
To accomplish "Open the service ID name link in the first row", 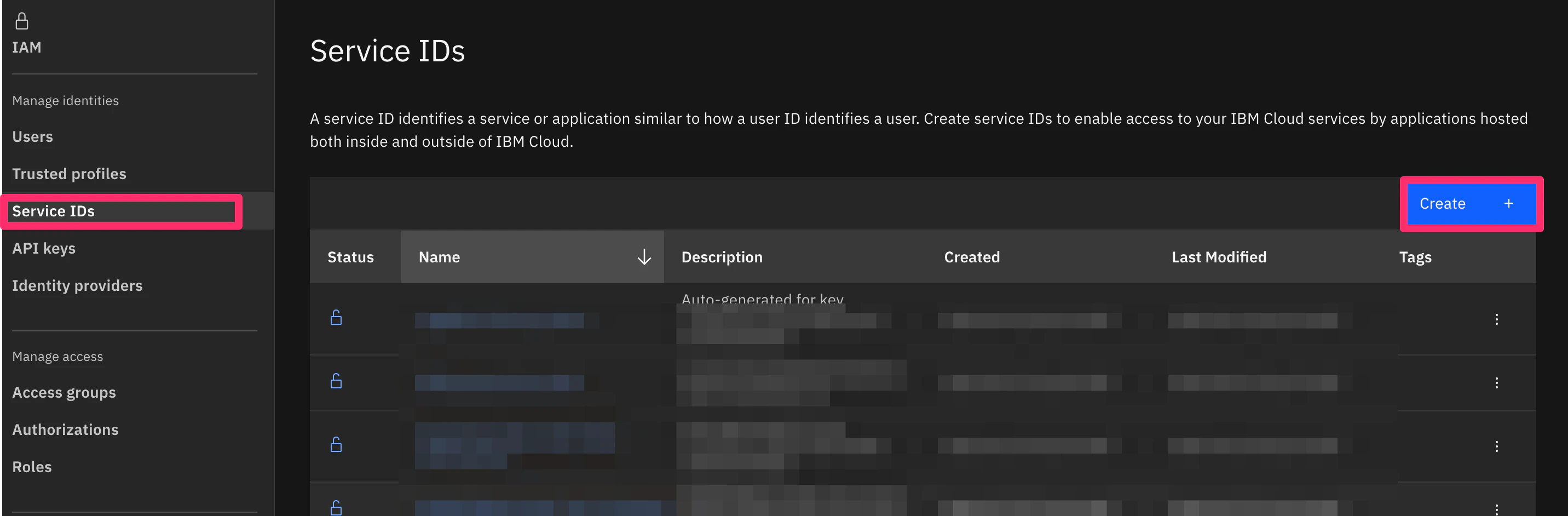I will coord(499,320).
